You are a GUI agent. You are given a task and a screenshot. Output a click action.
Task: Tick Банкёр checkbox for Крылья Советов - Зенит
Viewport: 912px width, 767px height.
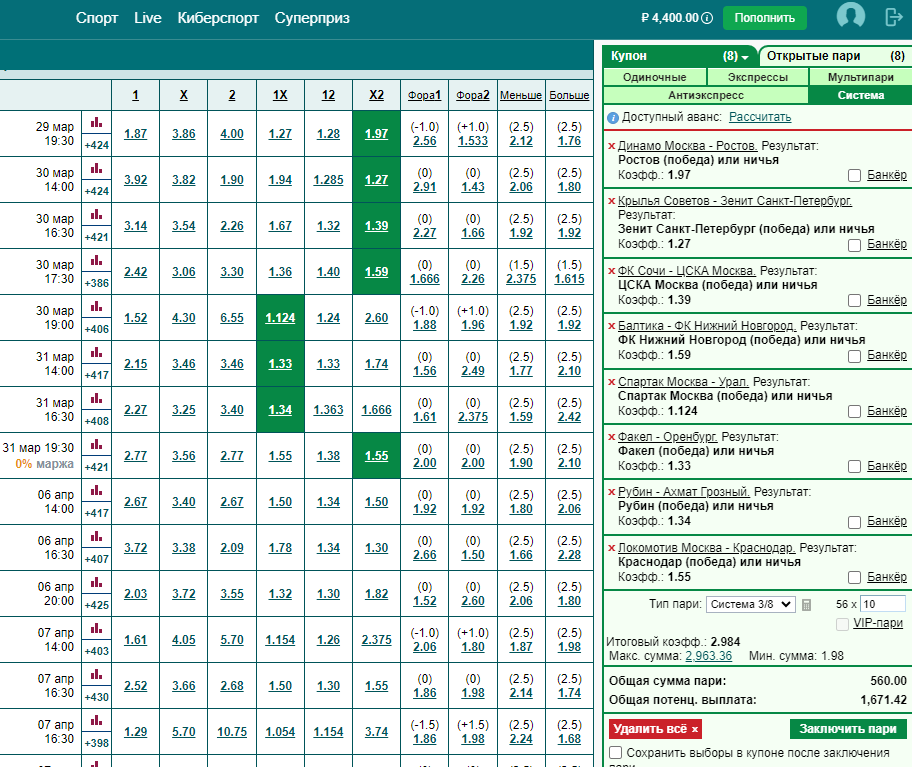coord(854,245)
